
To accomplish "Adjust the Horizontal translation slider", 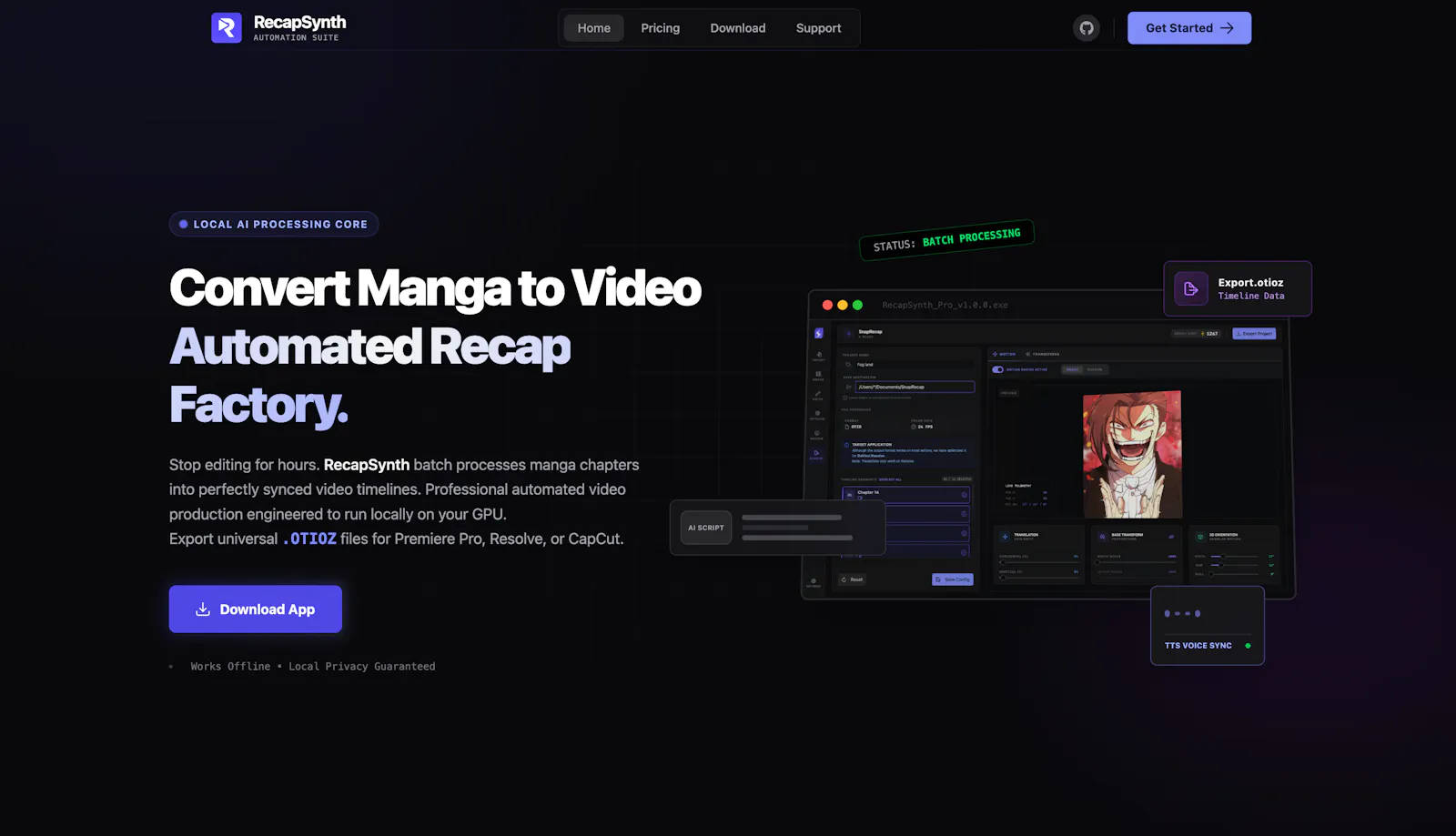I will pyautogui.click(x=1037, y=562).
